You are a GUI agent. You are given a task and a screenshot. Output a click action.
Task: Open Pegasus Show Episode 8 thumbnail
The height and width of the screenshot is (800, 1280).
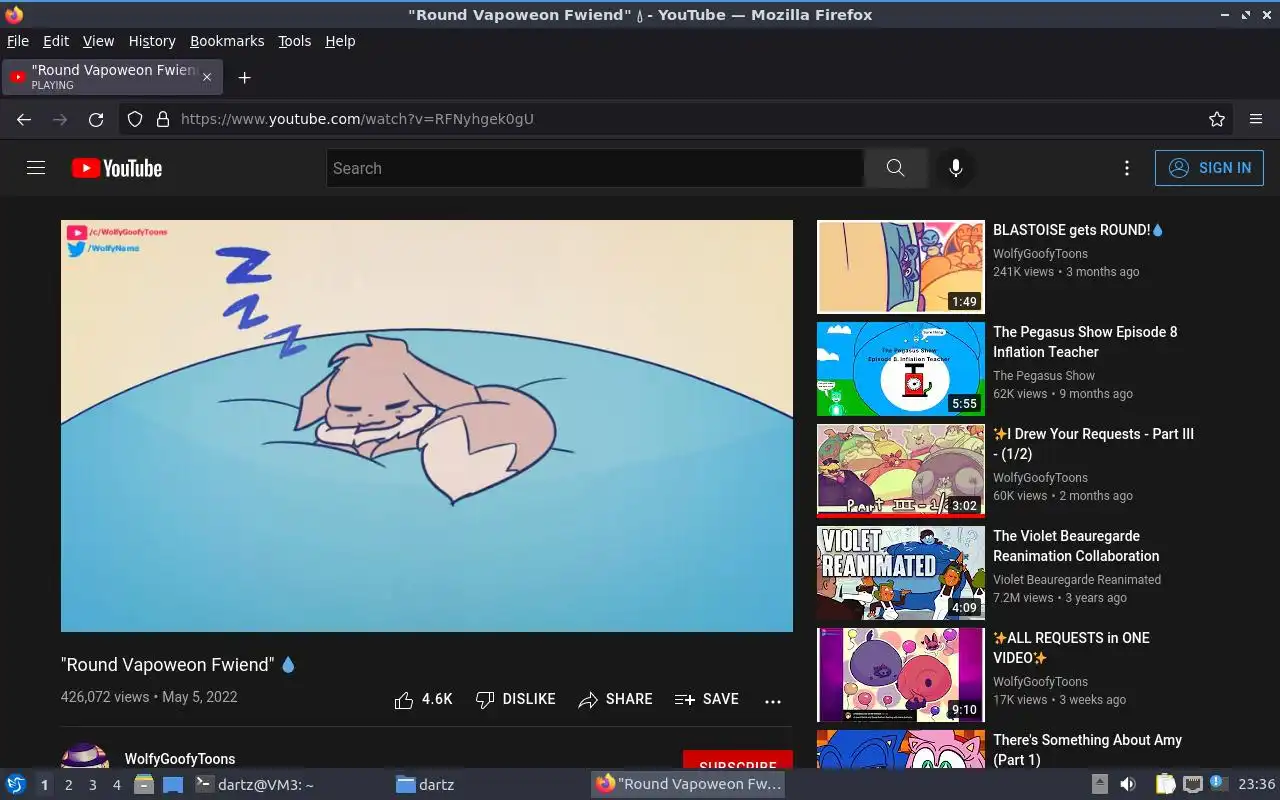901,369
